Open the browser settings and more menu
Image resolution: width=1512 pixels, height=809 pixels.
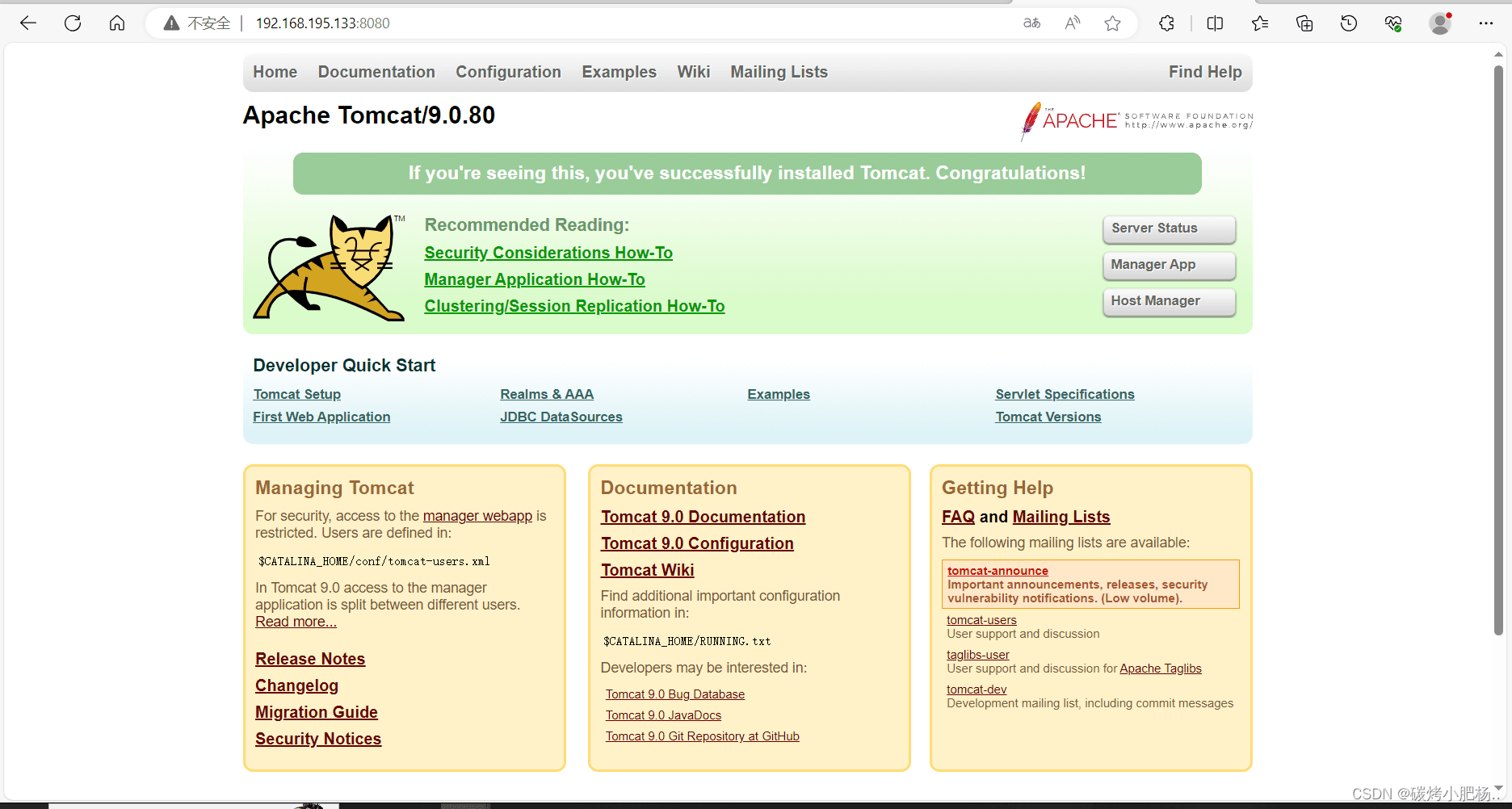click(x=1486, y=23)
